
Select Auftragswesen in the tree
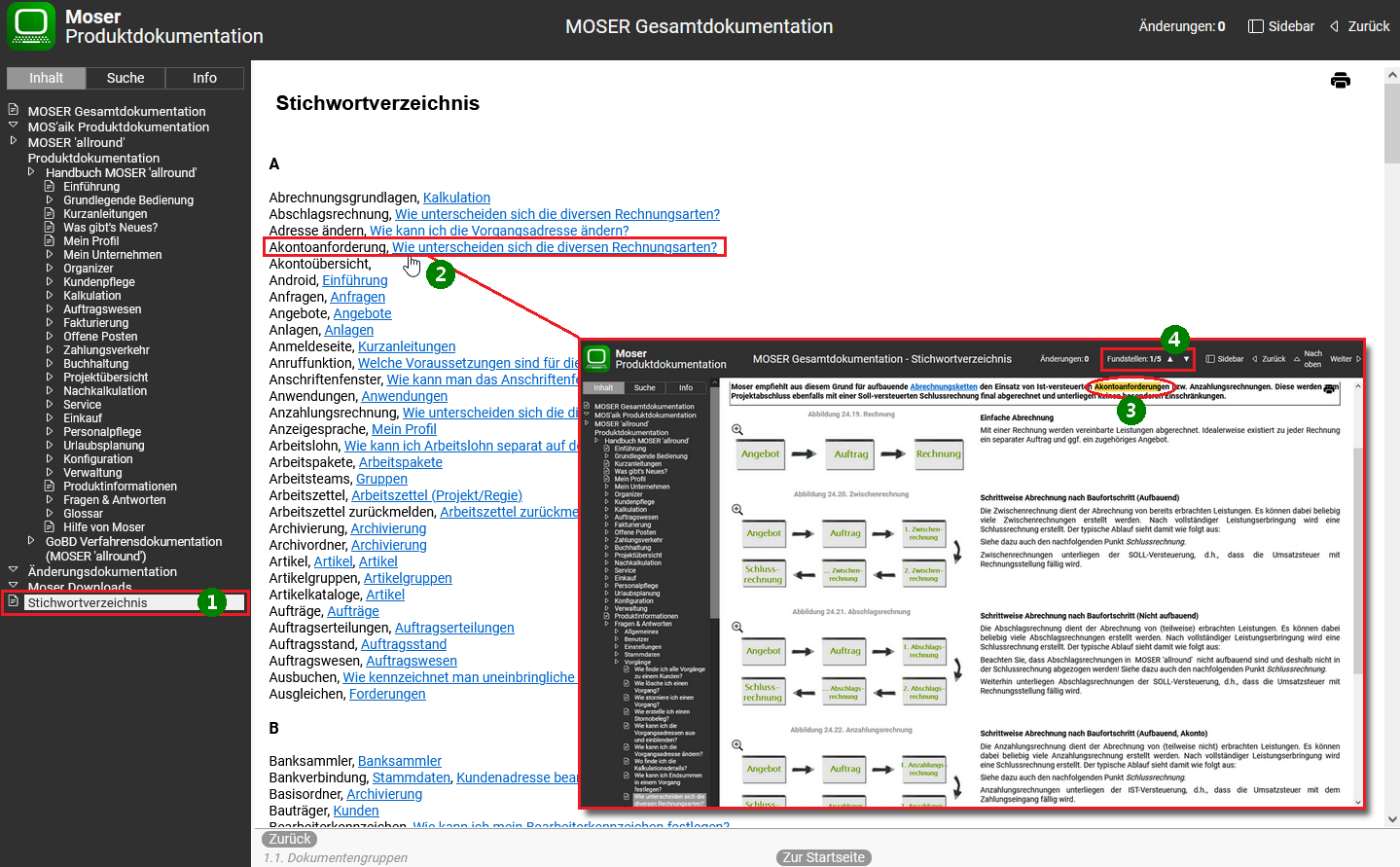[x=102, y=309]
